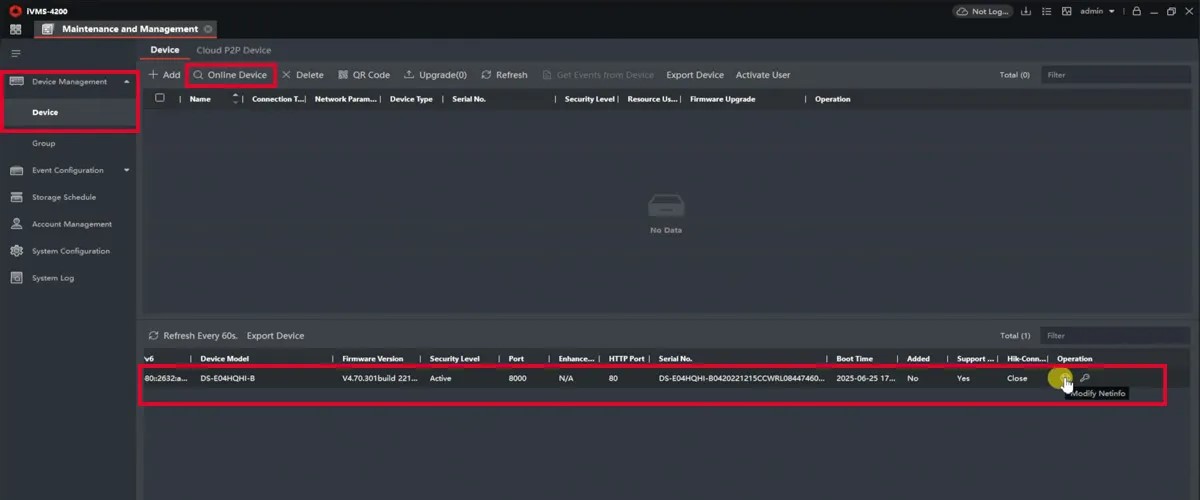Expand the Event Configuration section
This screenshot has height=500, width=1200.
click(x=126, y=170)
